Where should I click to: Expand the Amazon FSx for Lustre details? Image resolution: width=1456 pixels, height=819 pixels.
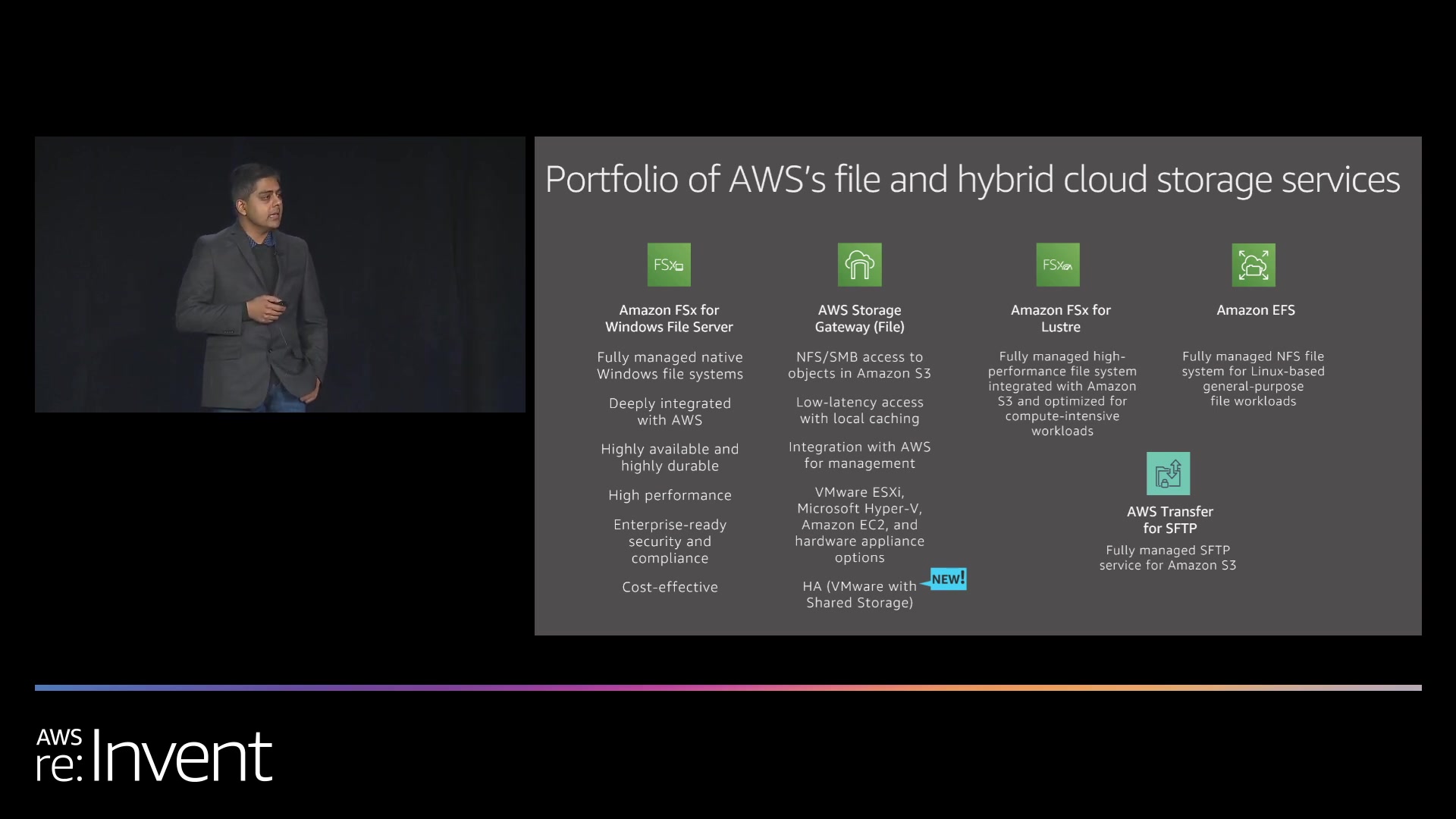[1059, 318]
